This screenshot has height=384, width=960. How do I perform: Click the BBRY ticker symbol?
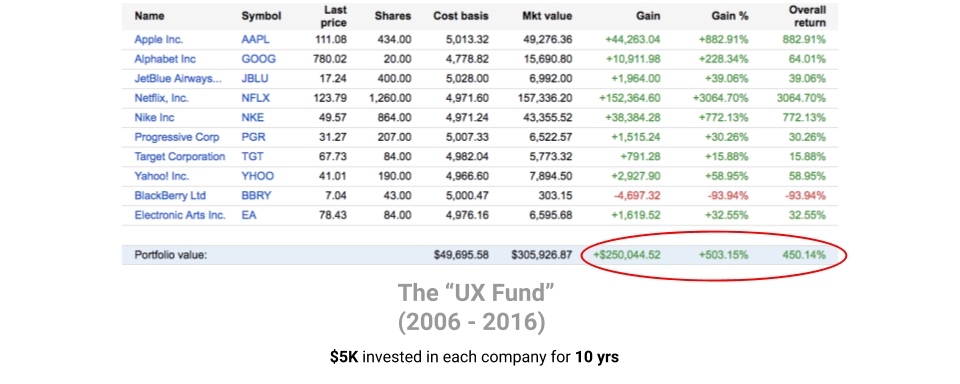257,196
